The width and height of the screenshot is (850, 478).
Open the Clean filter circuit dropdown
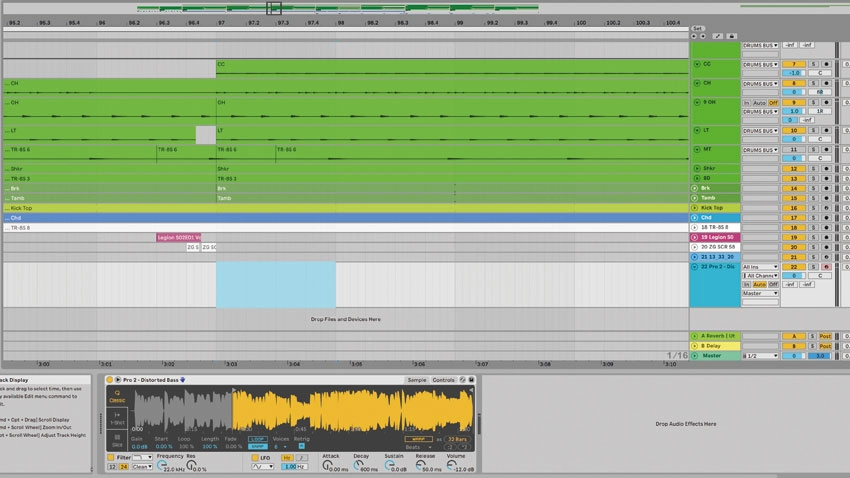(x=142, y=466)
